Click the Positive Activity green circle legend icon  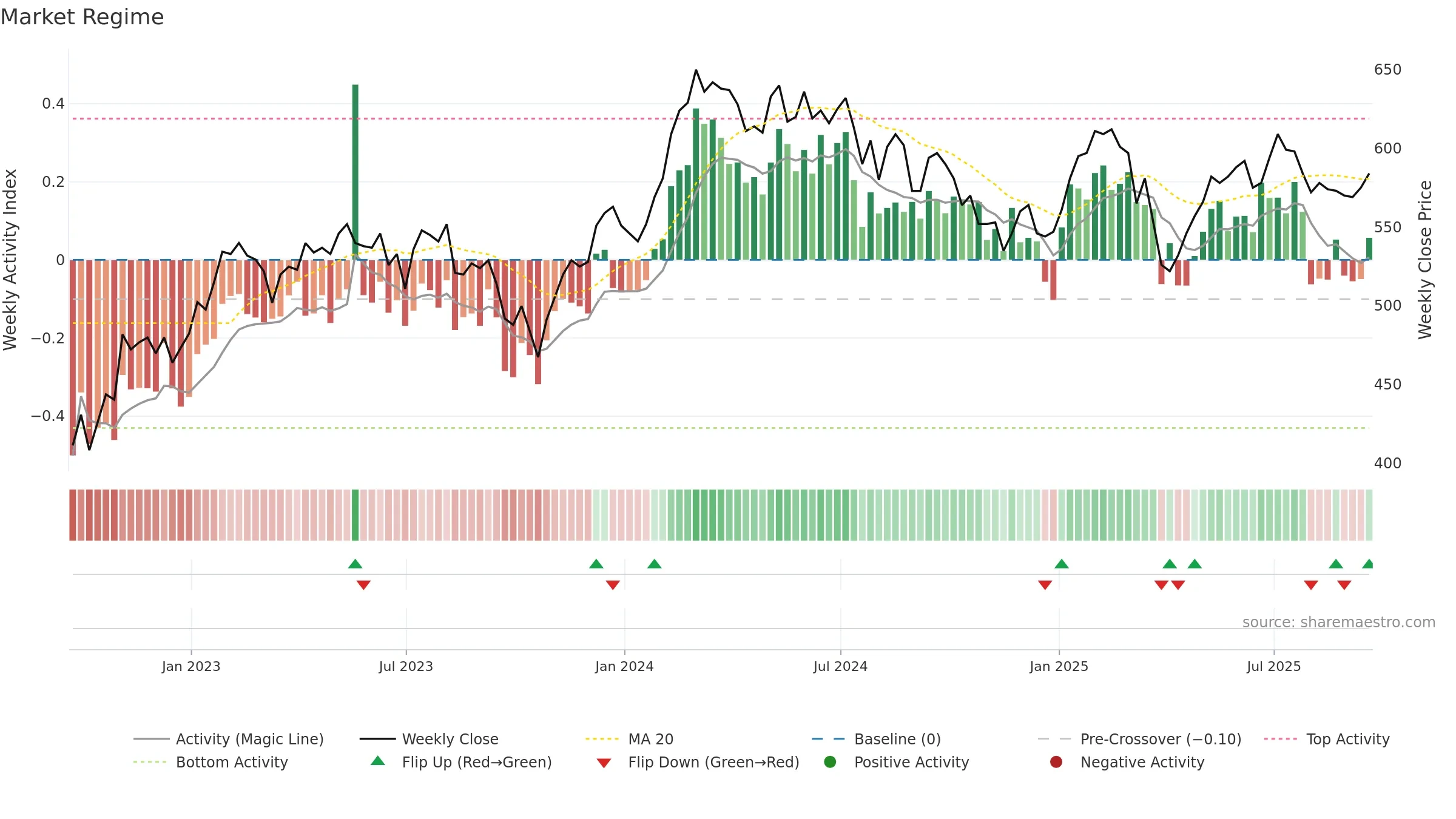point(830,762)
